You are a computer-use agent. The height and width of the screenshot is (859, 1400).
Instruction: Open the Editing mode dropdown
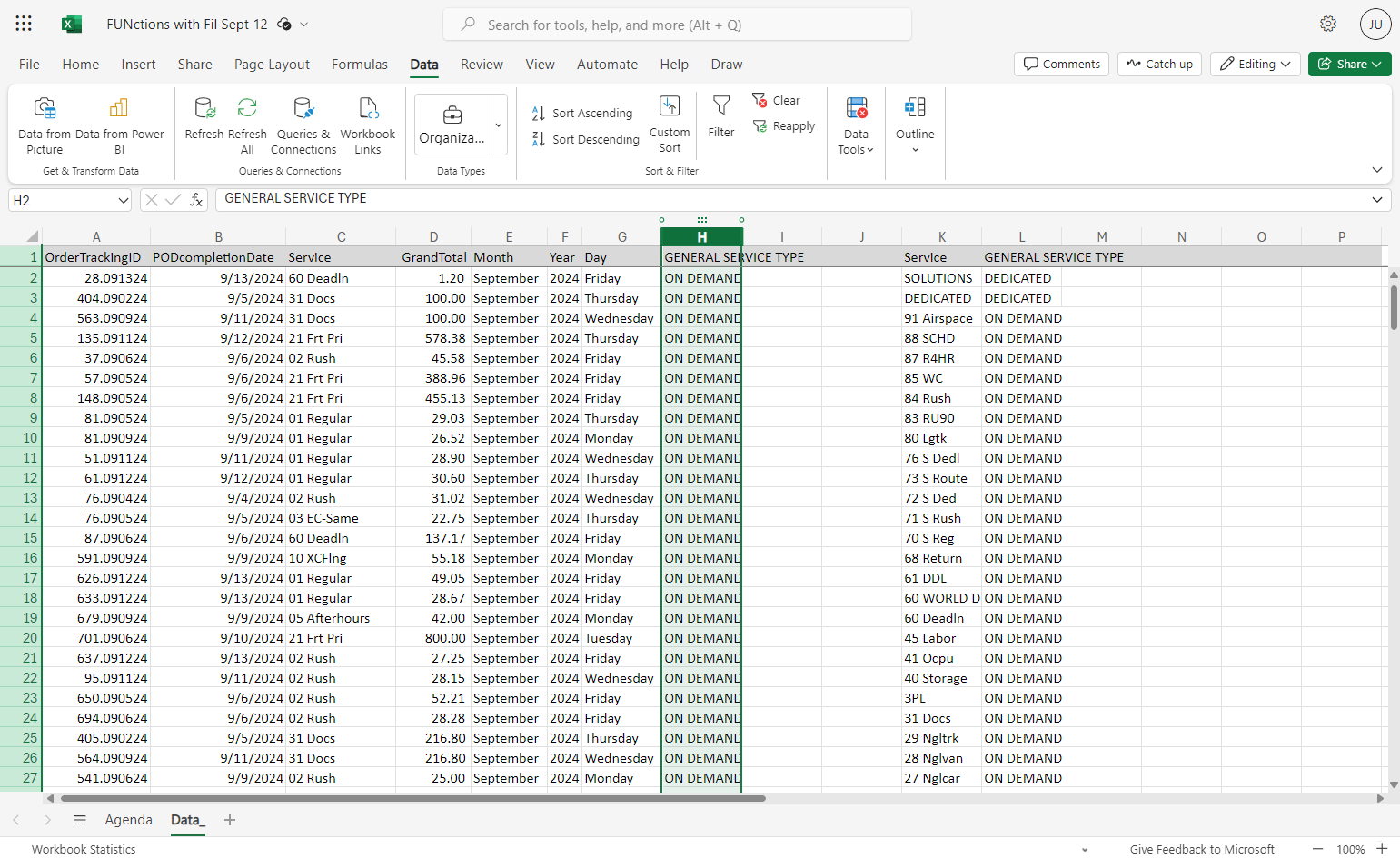[x=1256, y=64]
